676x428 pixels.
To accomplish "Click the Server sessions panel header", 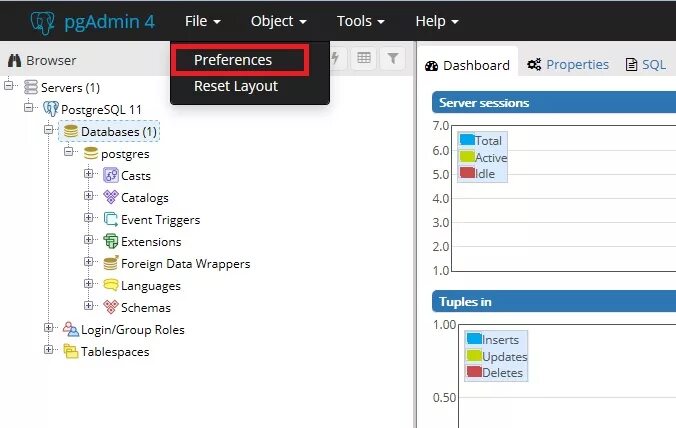I will click(x=554, y=103).
